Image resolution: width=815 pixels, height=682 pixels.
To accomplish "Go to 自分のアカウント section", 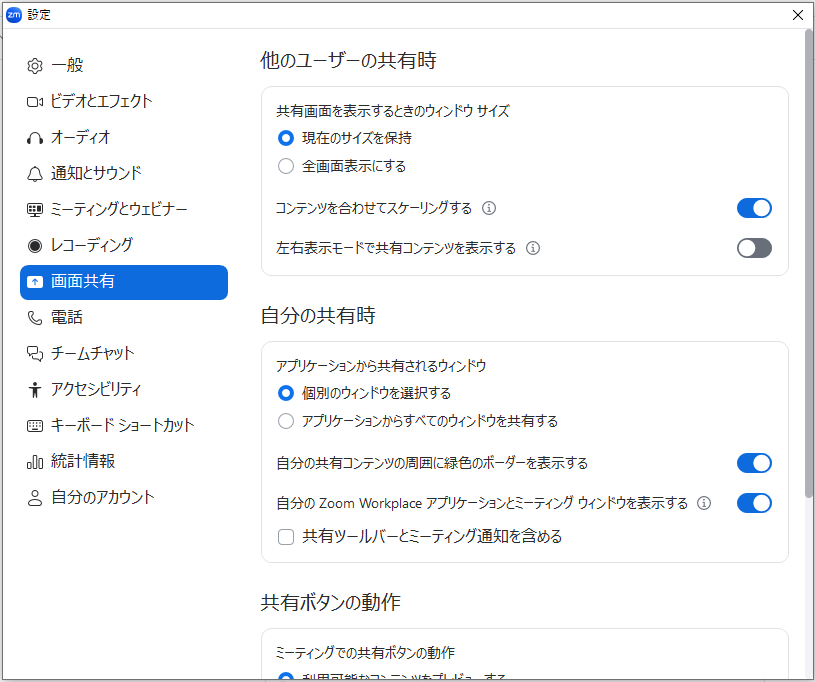I will [x=102, y=497].
